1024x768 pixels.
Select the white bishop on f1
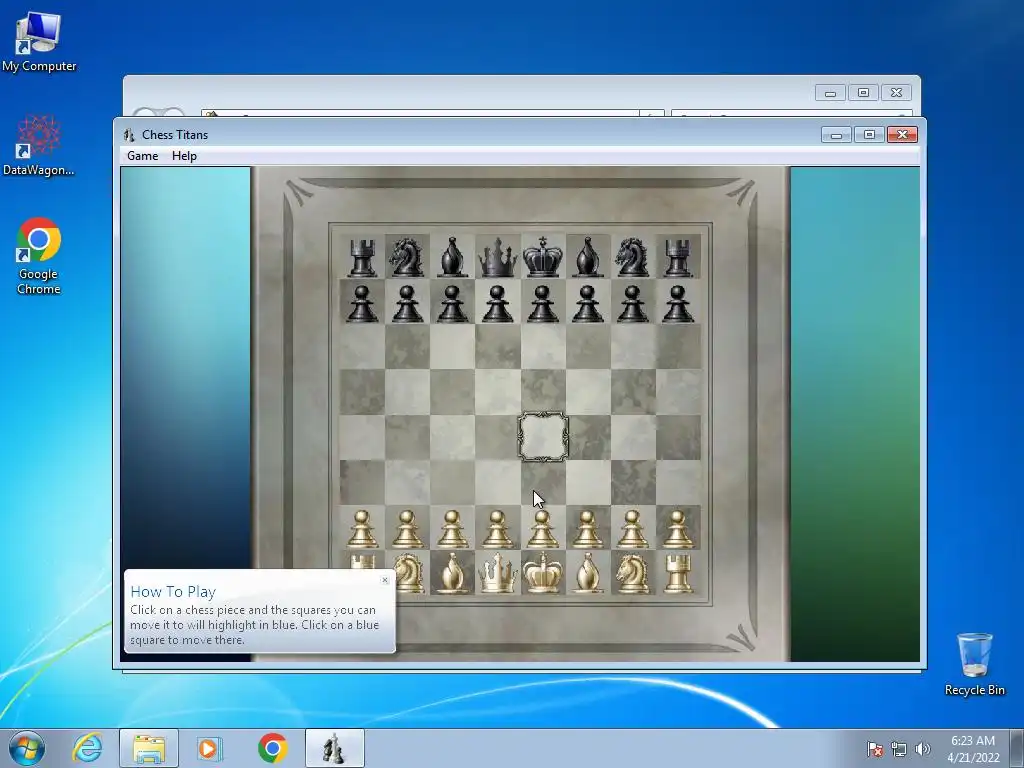(x=588, y=573)
